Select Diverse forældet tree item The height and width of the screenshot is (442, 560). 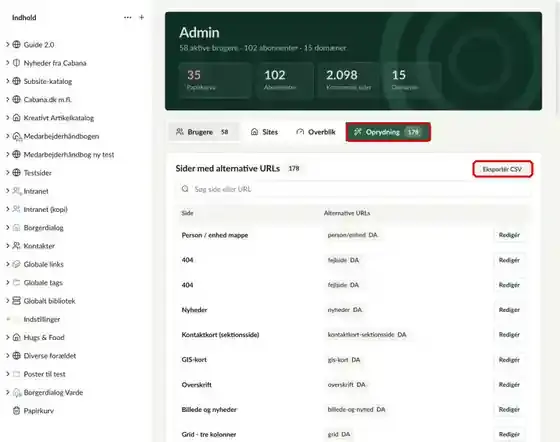point(50,356)
